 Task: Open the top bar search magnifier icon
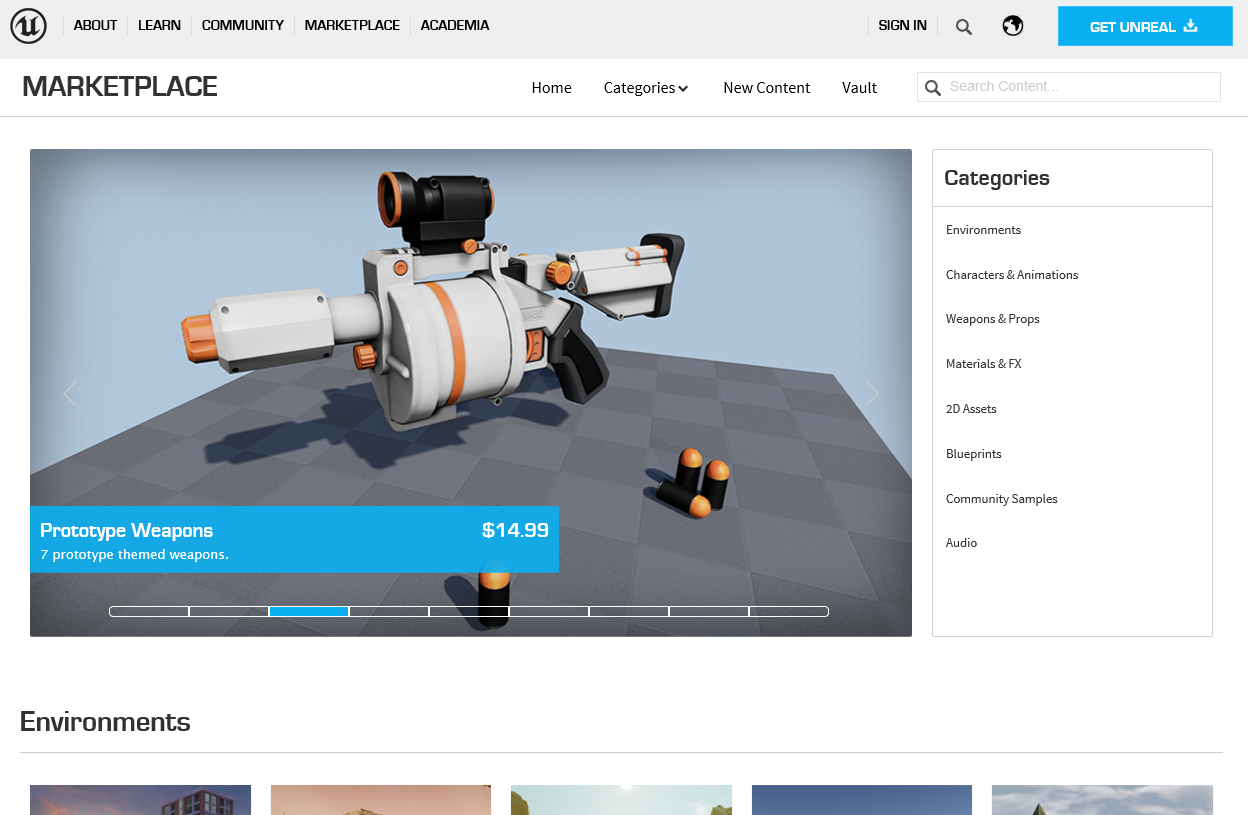tap(963, 27)
